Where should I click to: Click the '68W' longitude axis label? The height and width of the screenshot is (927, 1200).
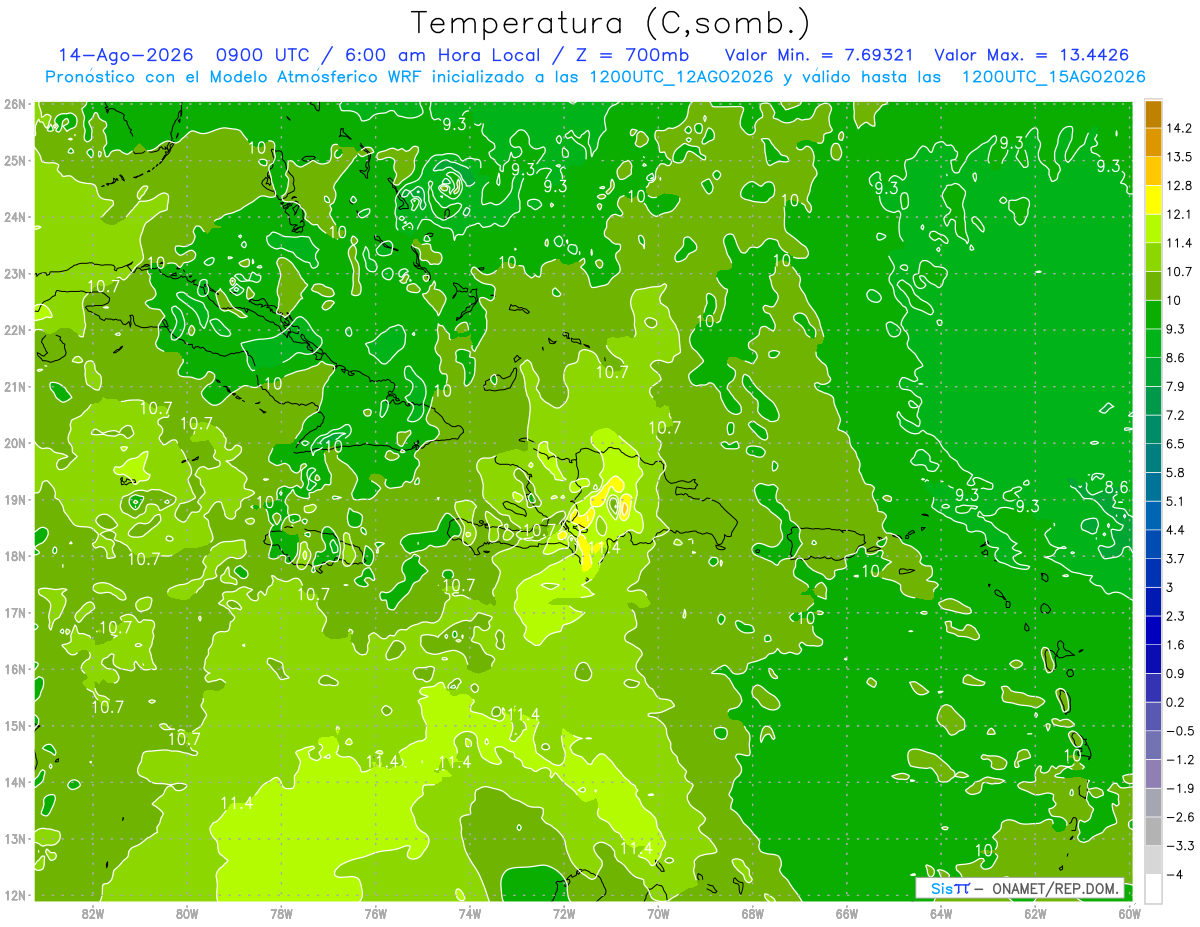click(752, 913)
